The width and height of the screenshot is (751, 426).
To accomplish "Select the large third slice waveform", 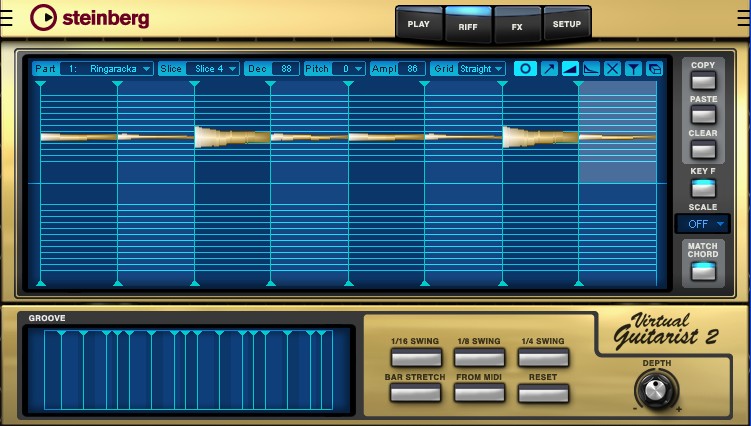I will (x=232, y=137).
